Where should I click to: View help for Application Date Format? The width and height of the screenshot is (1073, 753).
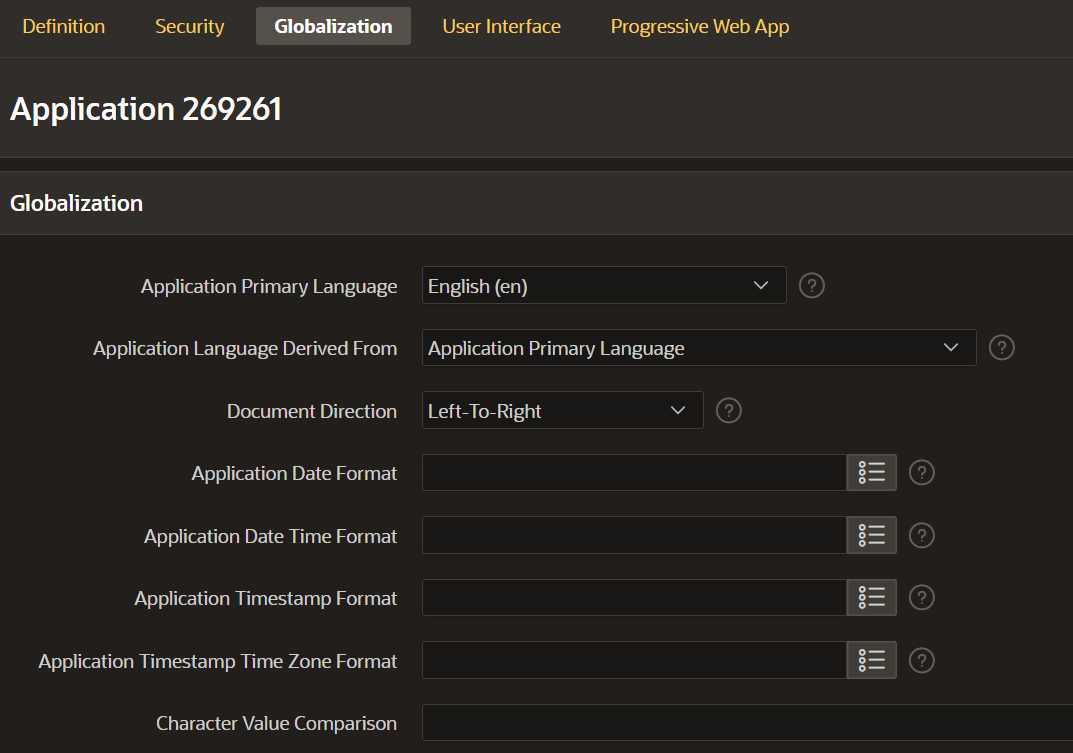pyautogui.click(x=922, y=473)
